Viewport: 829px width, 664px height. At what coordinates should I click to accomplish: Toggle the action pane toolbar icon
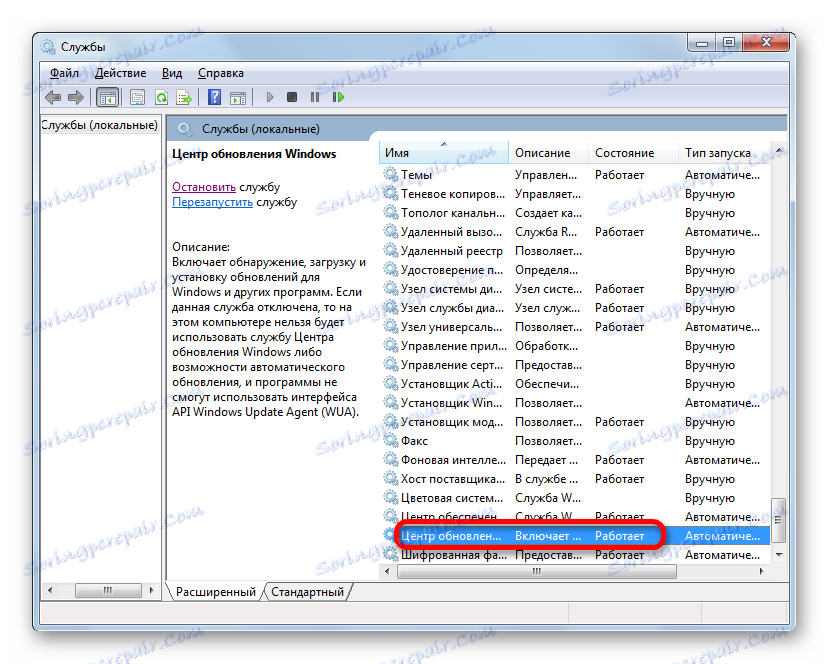click(x=238, y=97)
